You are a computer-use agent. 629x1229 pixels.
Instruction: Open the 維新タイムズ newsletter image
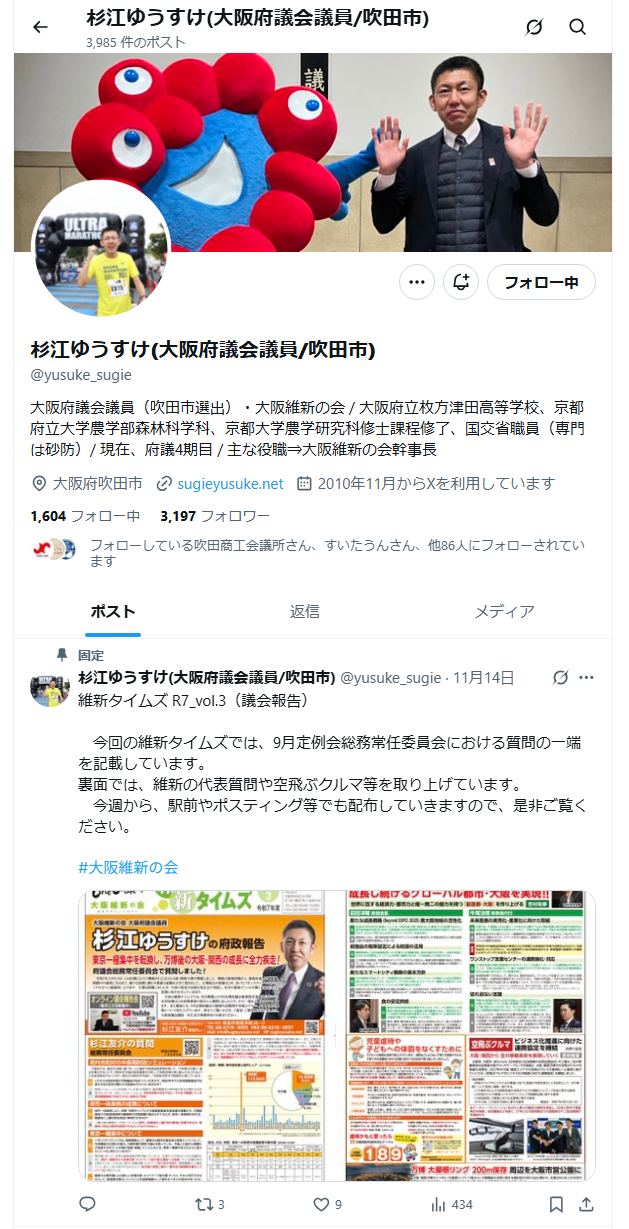click(337, 1034)
